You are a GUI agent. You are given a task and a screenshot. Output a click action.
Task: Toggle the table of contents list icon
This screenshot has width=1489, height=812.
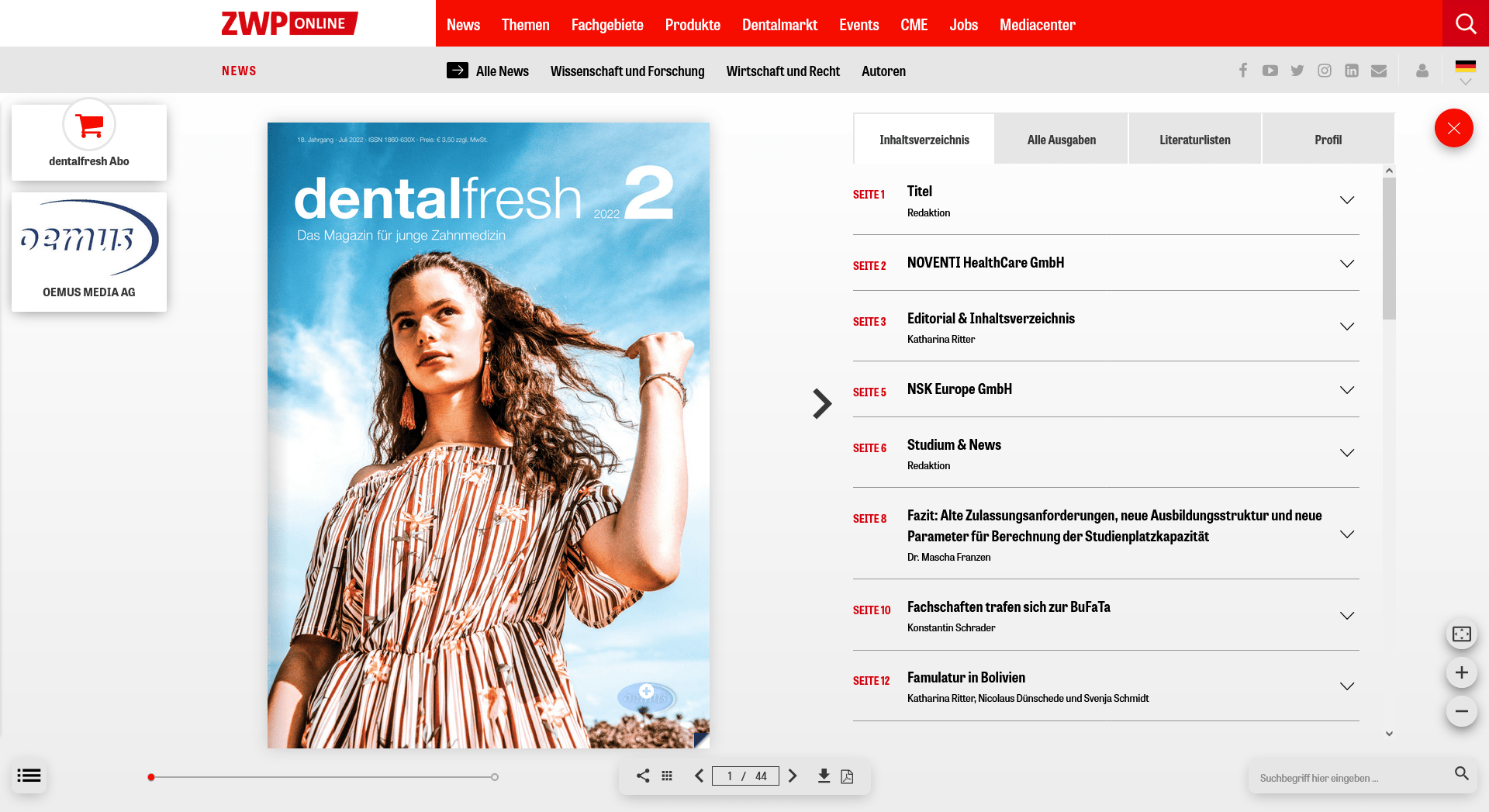pyautogui.click(x=29, y=776)
